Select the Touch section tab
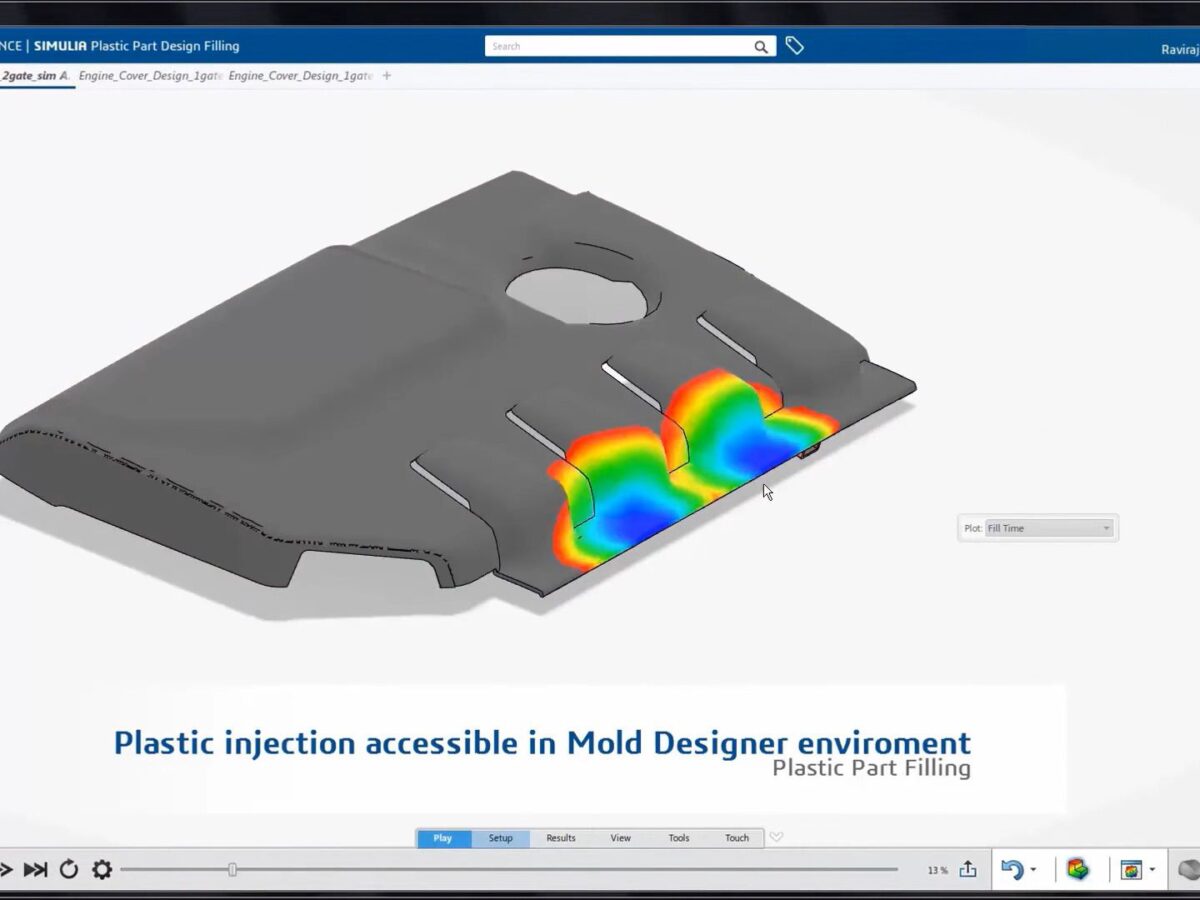The height and width of the screenshot is (900, 1200). (x=737, y=838)
